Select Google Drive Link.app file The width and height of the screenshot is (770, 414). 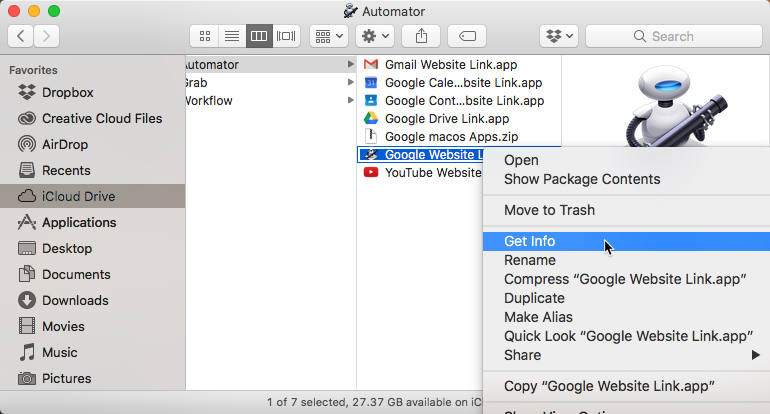pos(446,118)
